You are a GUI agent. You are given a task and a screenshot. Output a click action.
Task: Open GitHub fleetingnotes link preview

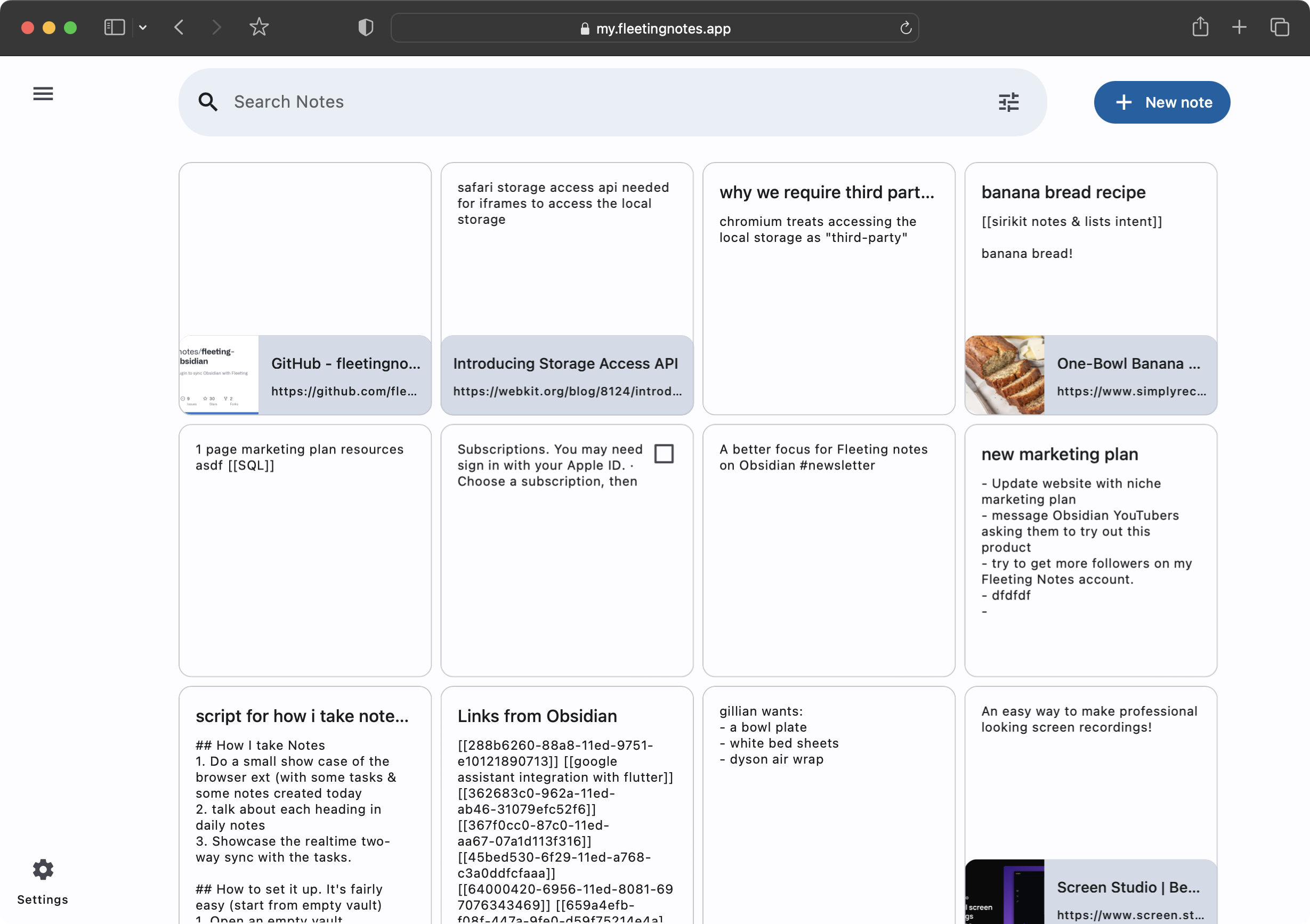pos(345,375)
